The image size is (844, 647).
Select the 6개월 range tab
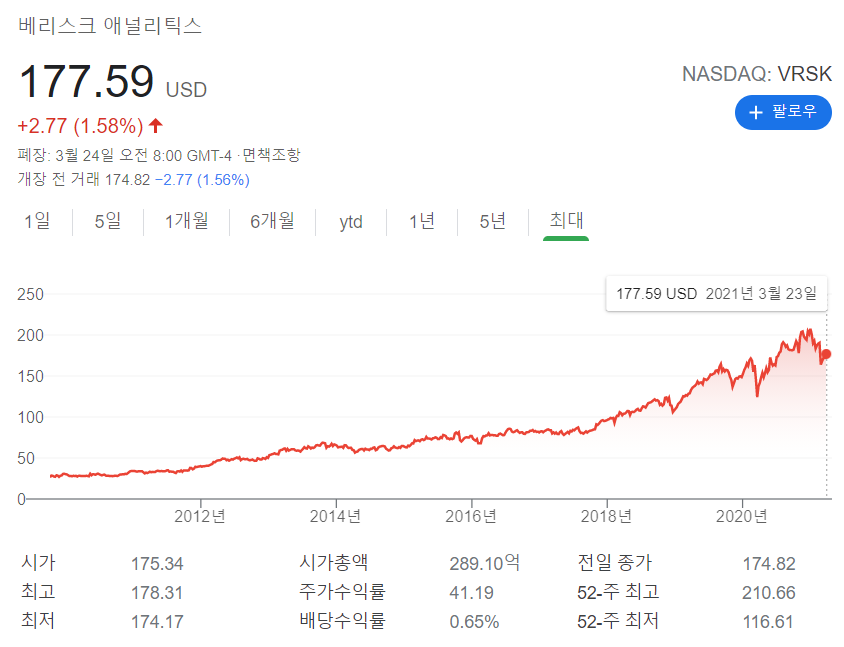273,221
